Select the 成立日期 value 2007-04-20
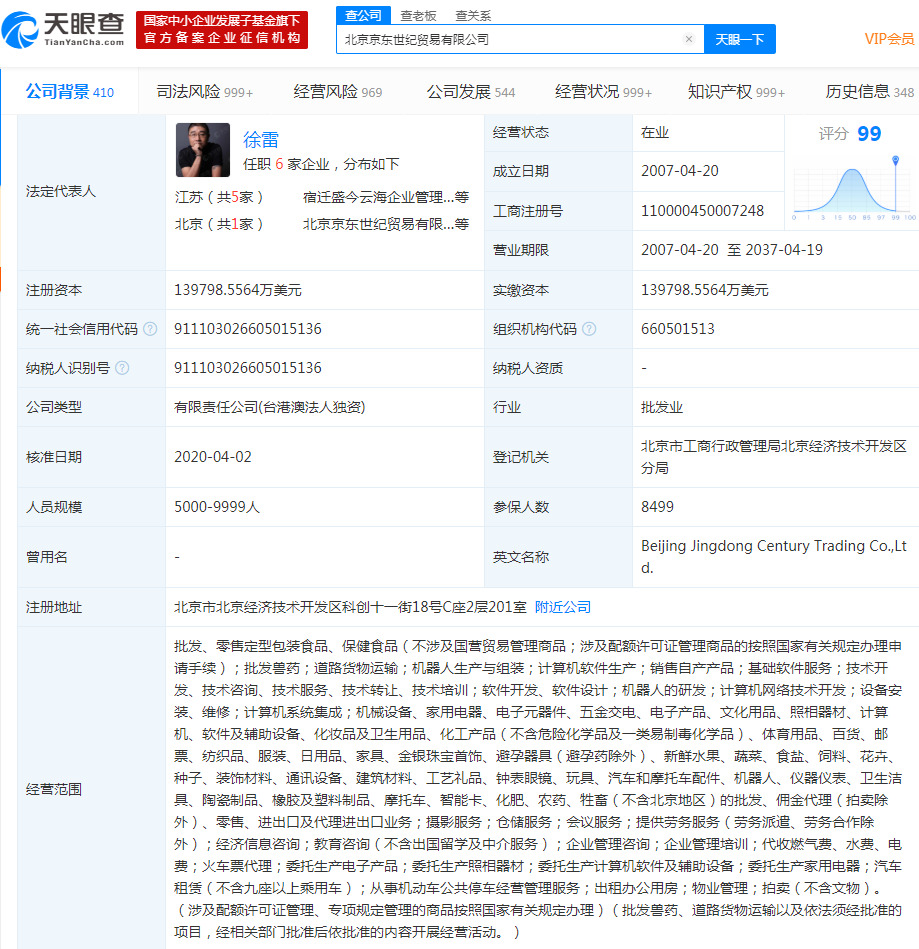This screenshot has height=949, width=919. tap(680, 171)
